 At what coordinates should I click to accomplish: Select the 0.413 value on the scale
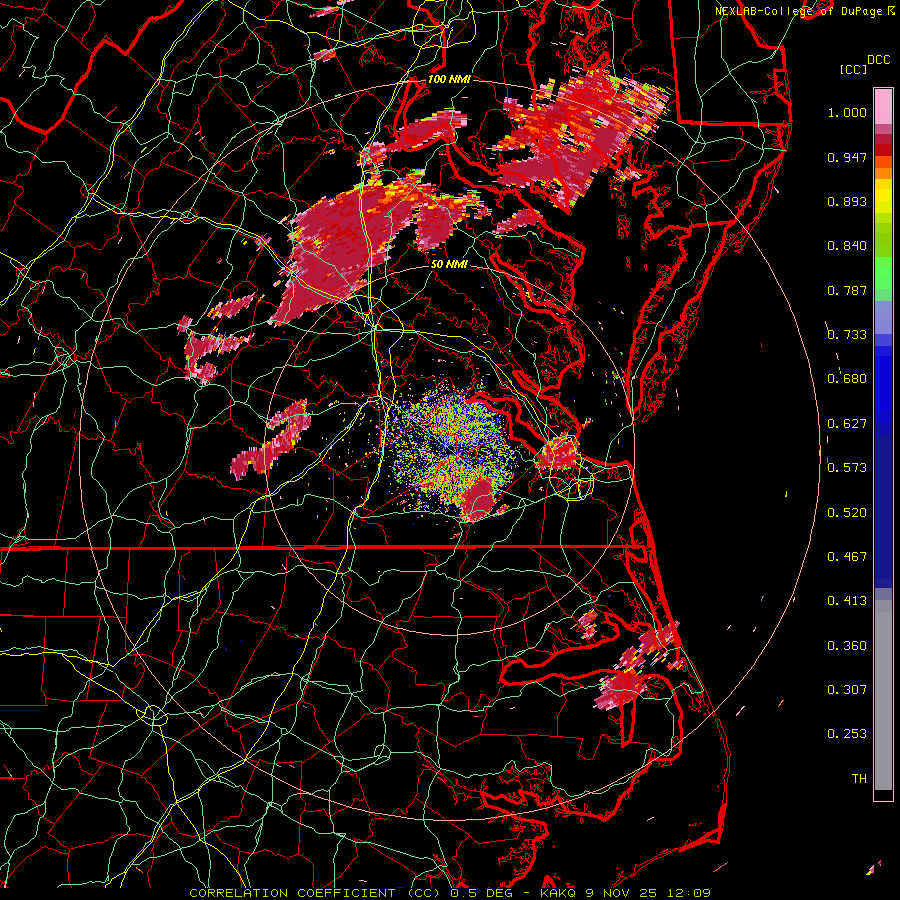847,601
